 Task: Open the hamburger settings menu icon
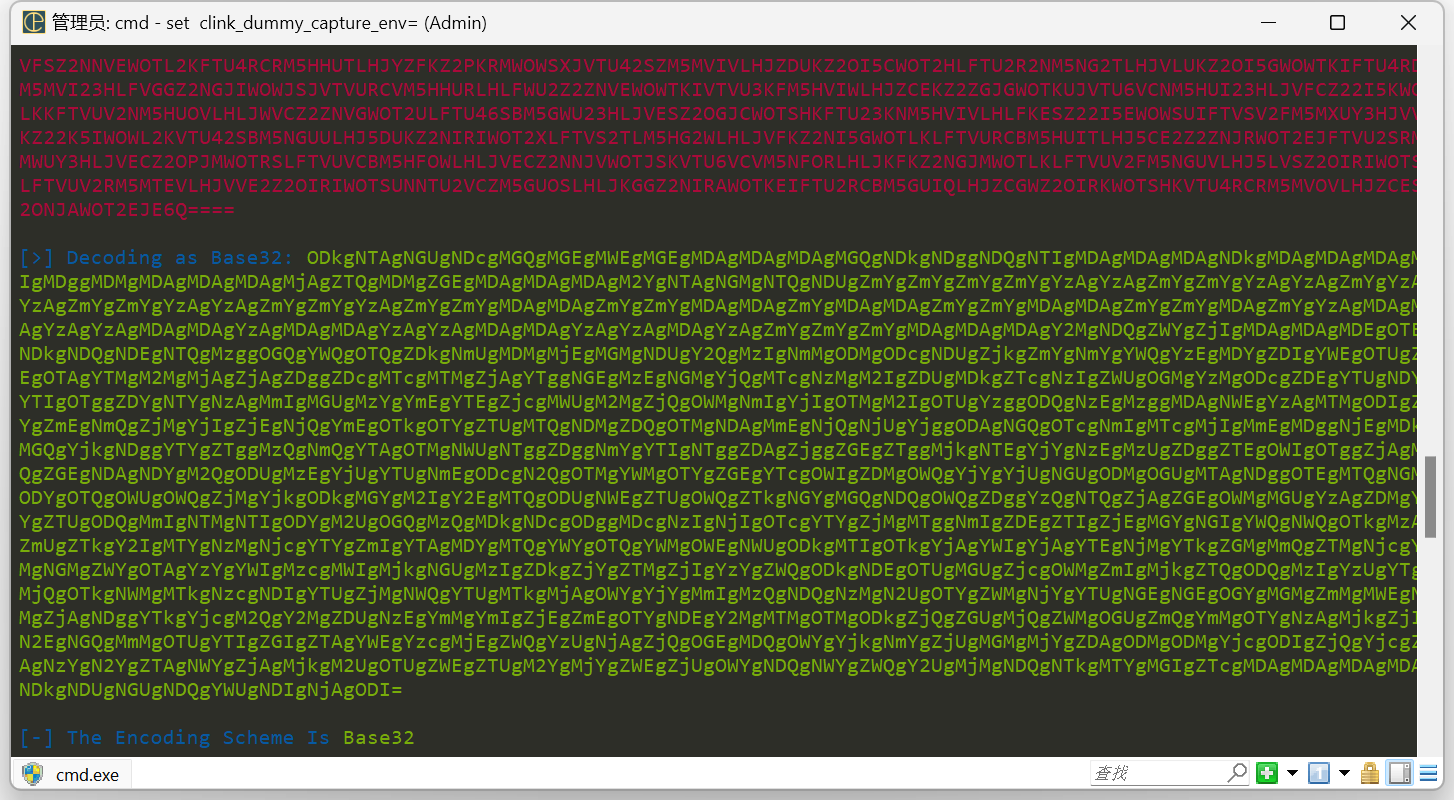1428,773
